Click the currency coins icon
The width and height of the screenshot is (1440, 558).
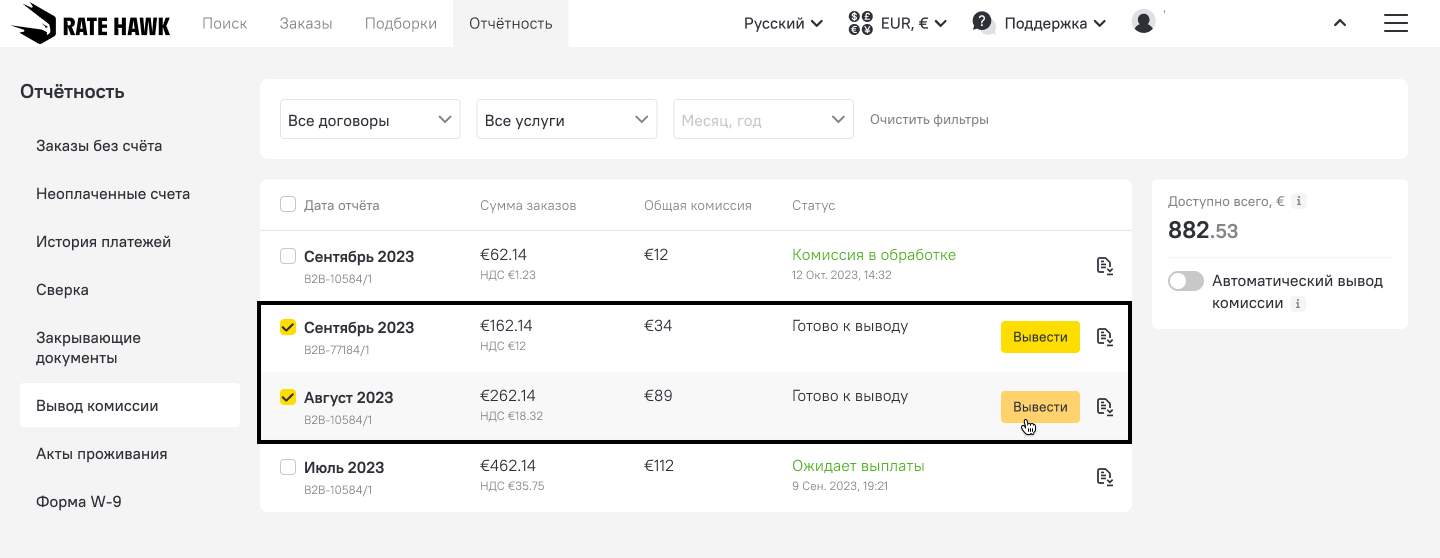860,23
